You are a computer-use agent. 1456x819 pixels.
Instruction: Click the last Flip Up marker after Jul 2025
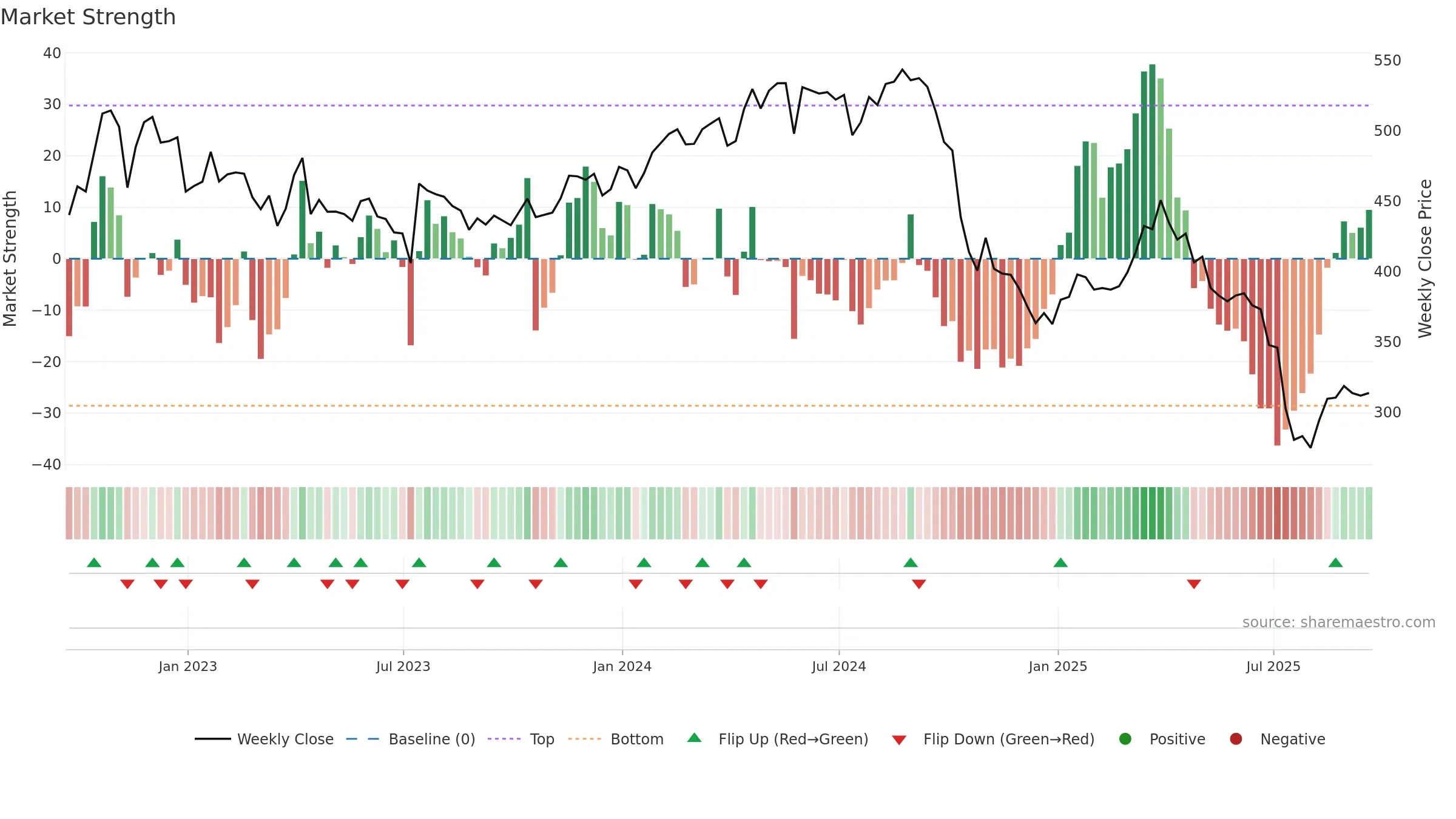click(1335, 562)
